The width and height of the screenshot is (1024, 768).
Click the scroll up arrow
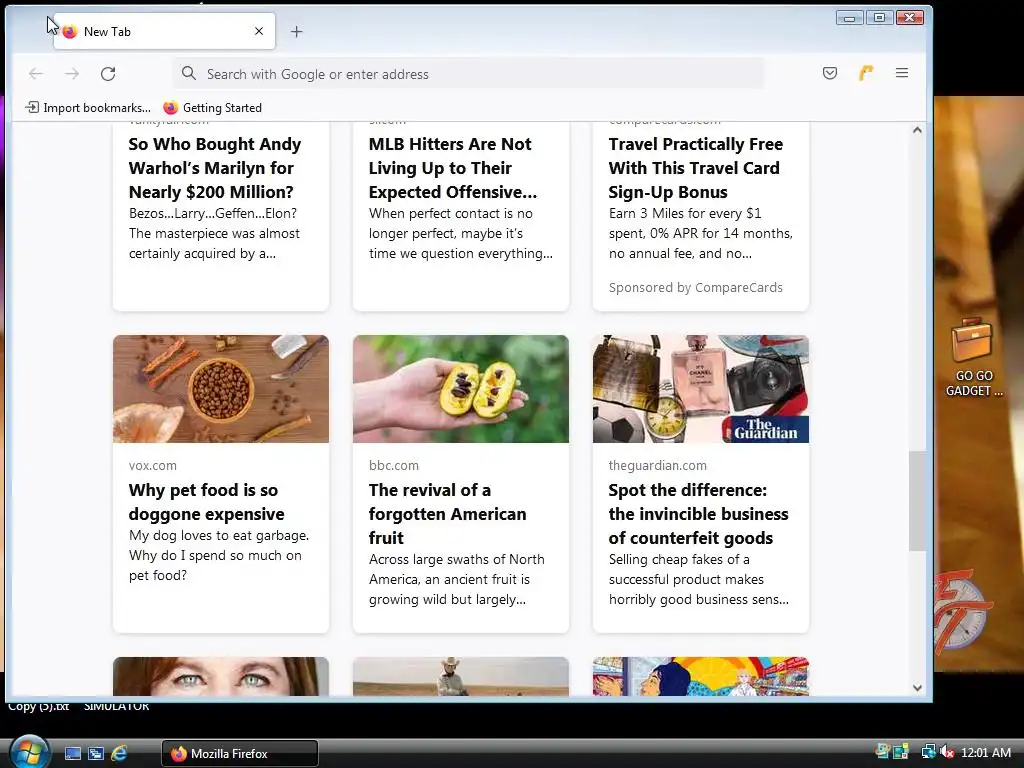click(x=917, y=130)
